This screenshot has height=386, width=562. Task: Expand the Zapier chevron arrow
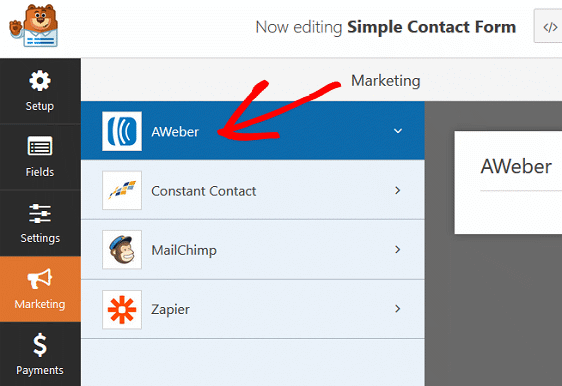pyautogui.click(x=397, y=309)
